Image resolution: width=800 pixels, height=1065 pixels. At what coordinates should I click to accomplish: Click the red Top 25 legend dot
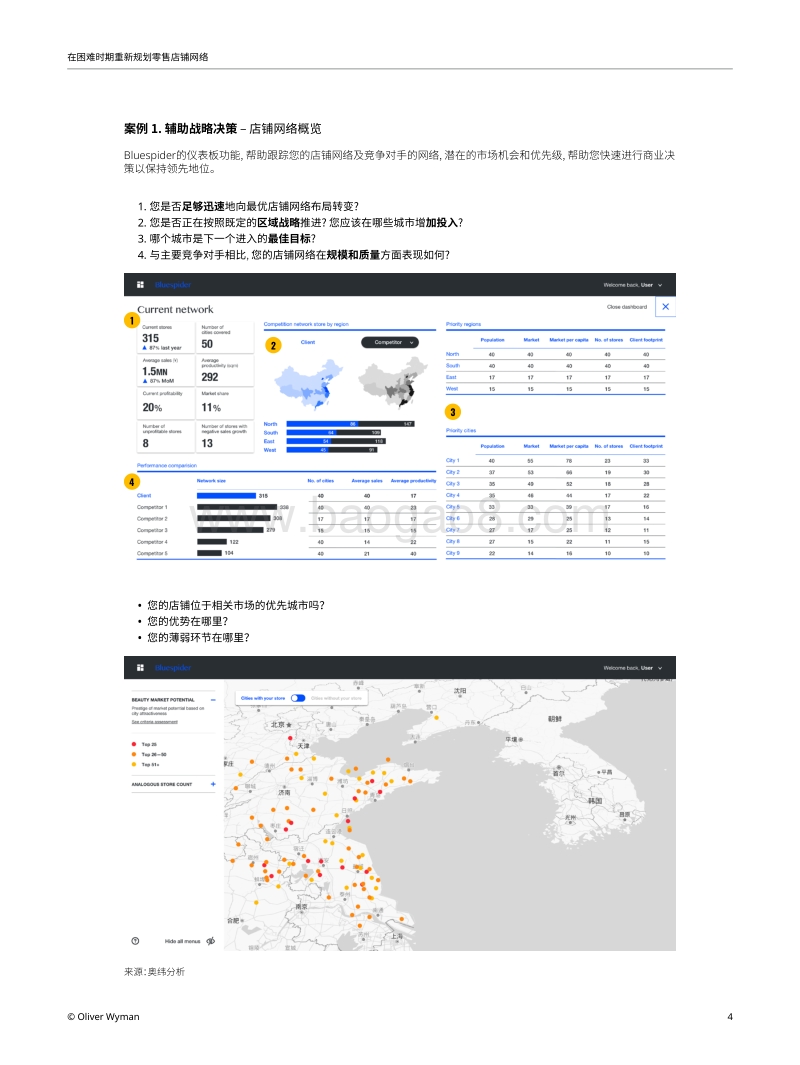[134, 744]
